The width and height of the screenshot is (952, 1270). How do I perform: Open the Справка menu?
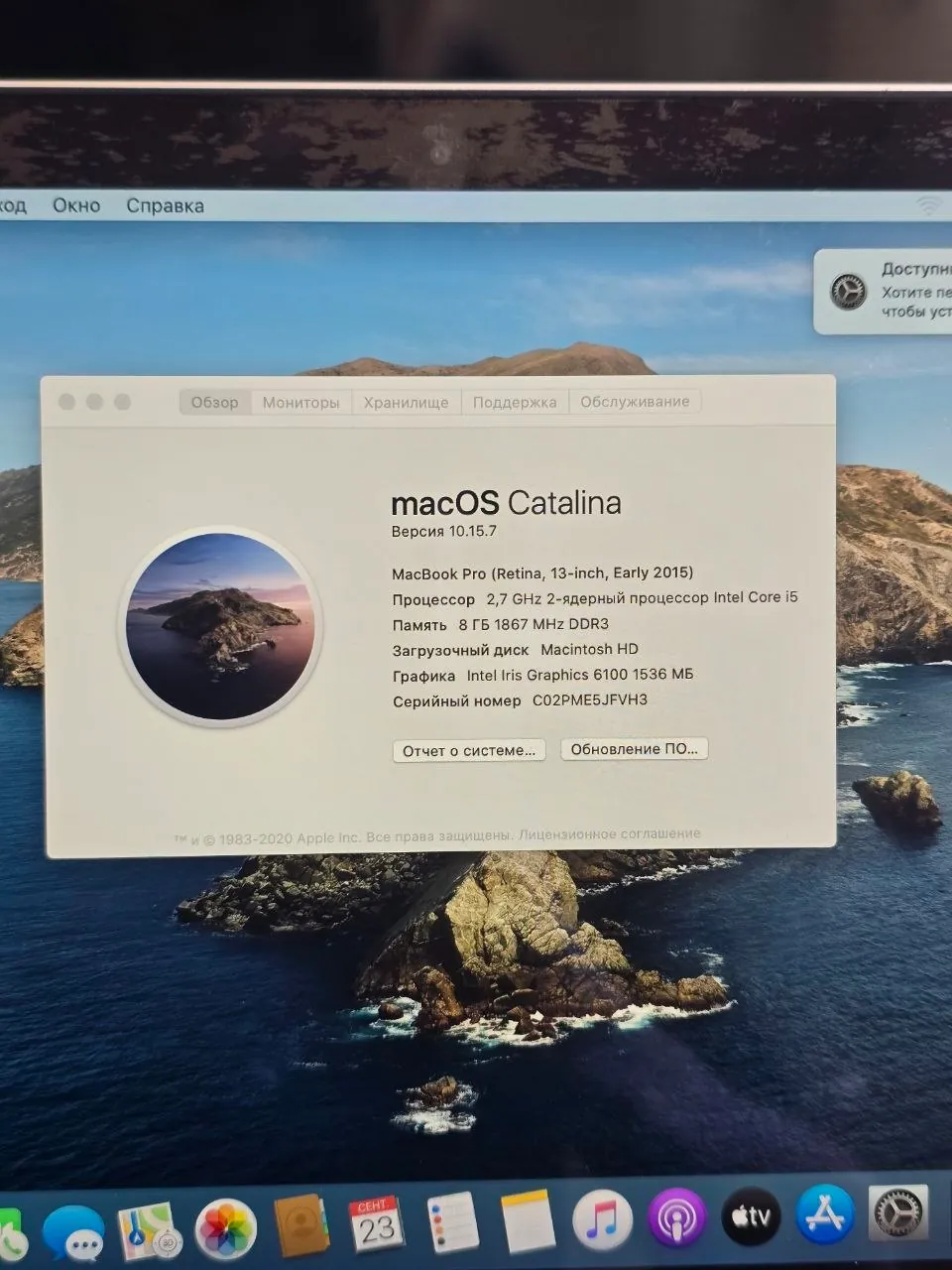[165, 205]
